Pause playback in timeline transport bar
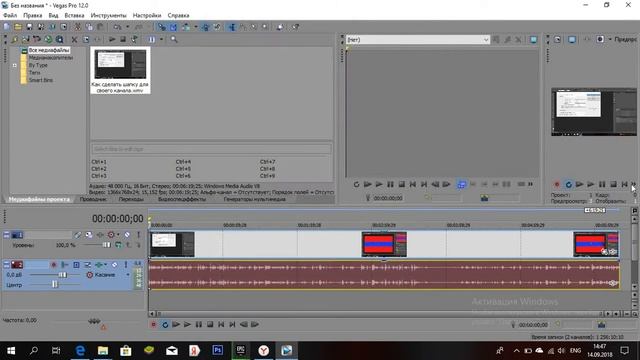The image size is (640, 360). 199,324
